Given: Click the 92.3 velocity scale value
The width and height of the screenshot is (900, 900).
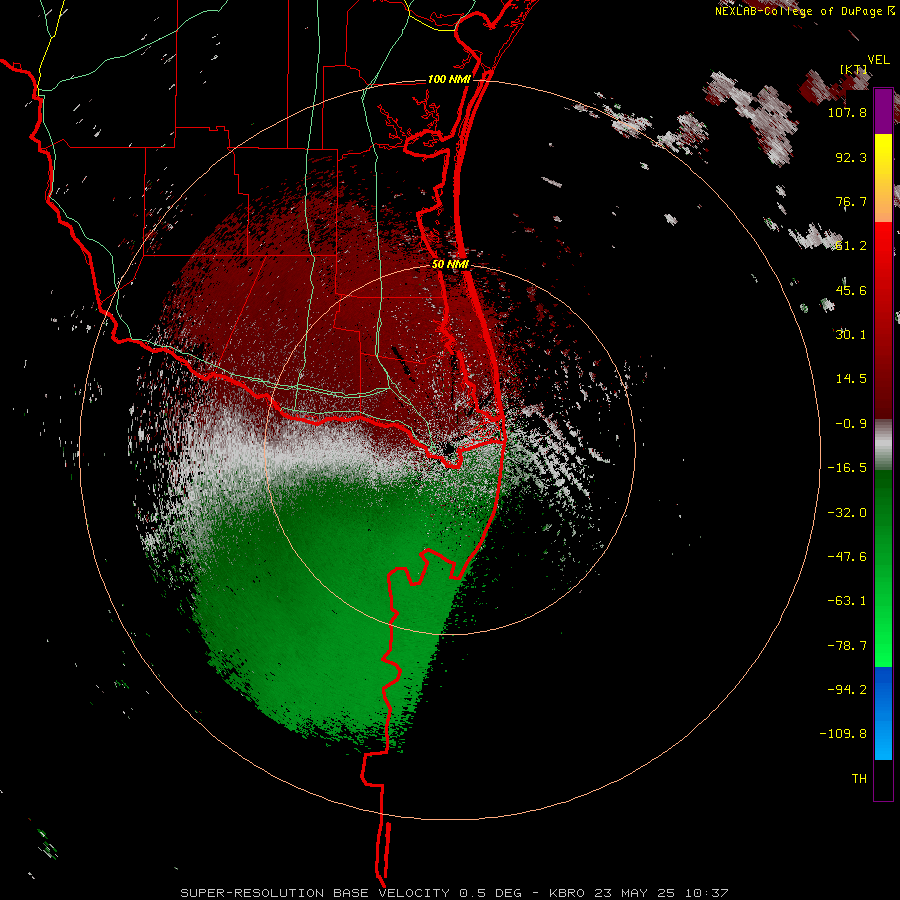Looking at the screenshot, I should (851, 157).
